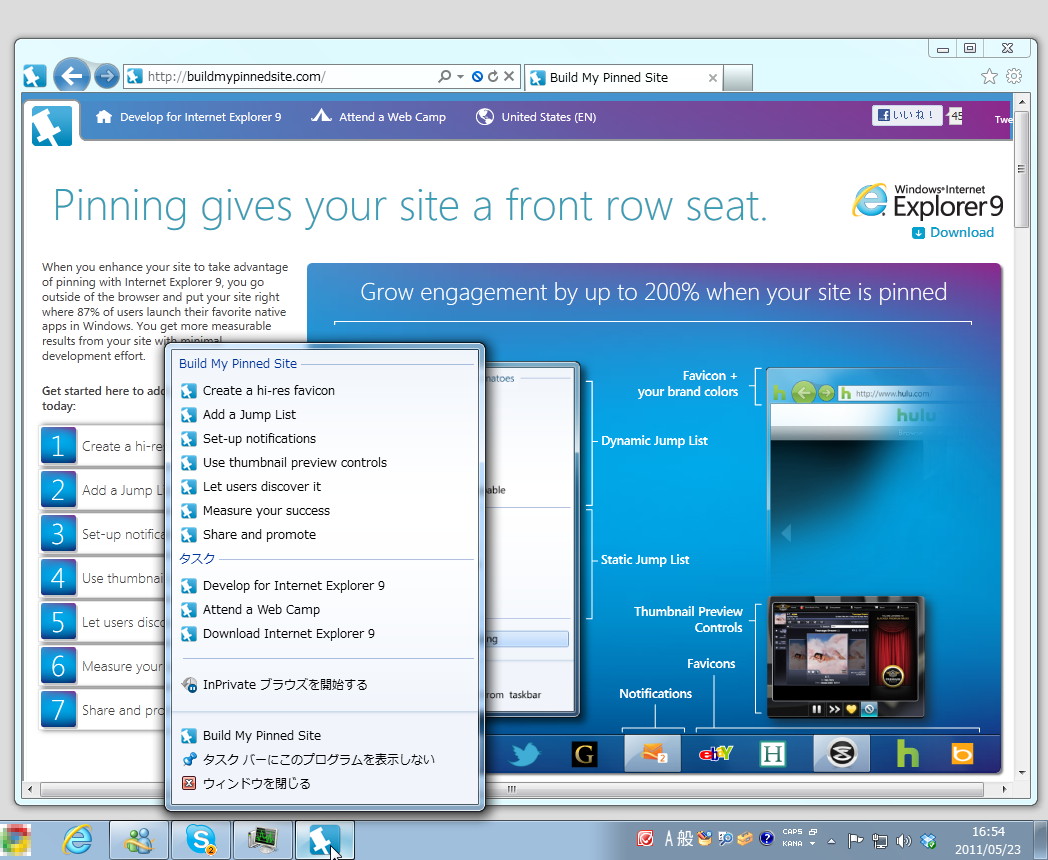1048x860 pixels.
Task: Close the Build My Pinned Site tab
Action: [x=712, y=78]
